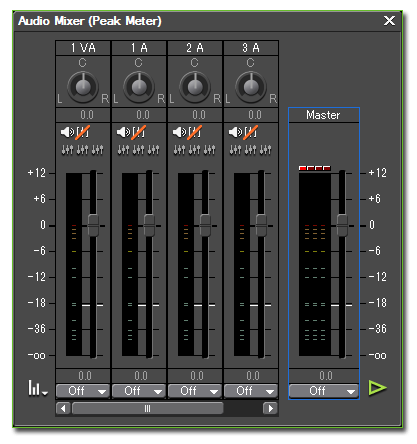Open the peak meter settings icon
The width and height of the screenshot is (417, 444).
(x=37, y=388)
